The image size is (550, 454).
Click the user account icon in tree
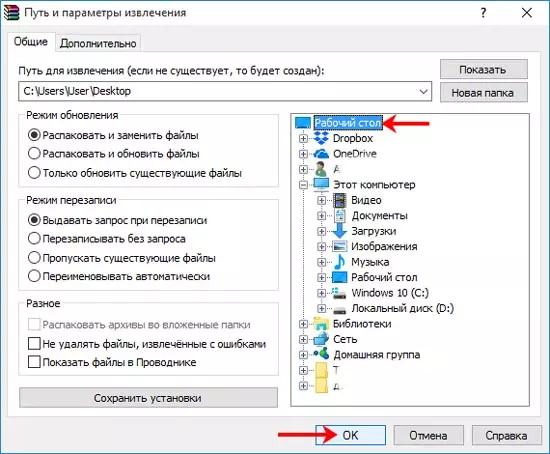[321, 169]
